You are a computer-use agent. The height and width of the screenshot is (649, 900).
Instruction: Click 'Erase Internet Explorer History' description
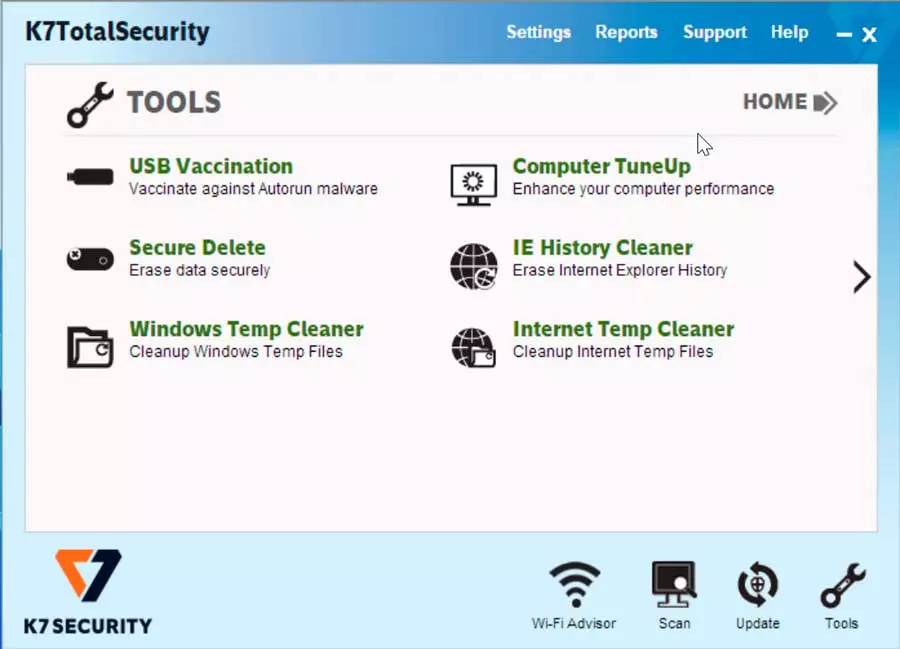(x=620, y=270)
